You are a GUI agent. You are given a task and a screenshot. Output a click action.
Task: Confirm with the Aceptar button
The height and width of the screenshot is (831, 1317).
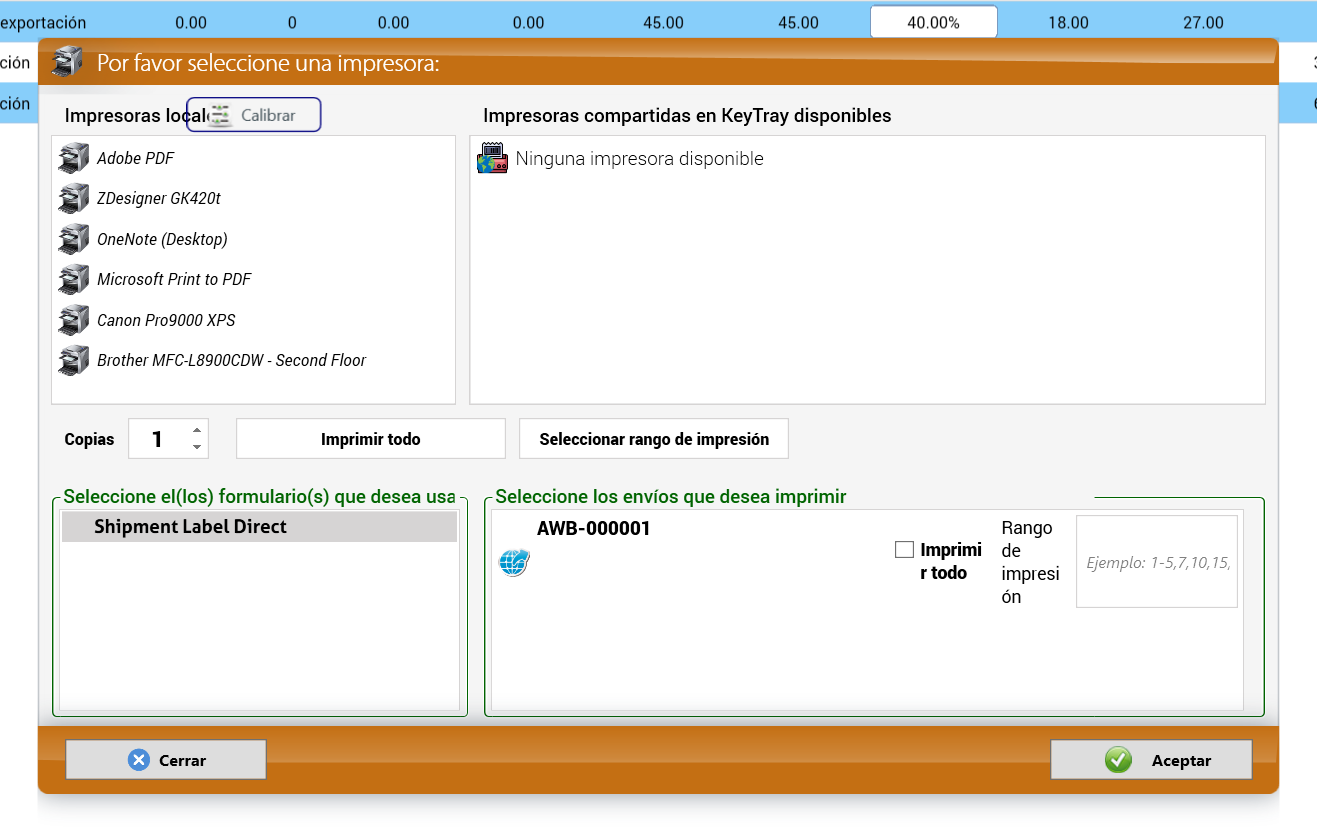pyautogui.click(x=1151, y=760)
